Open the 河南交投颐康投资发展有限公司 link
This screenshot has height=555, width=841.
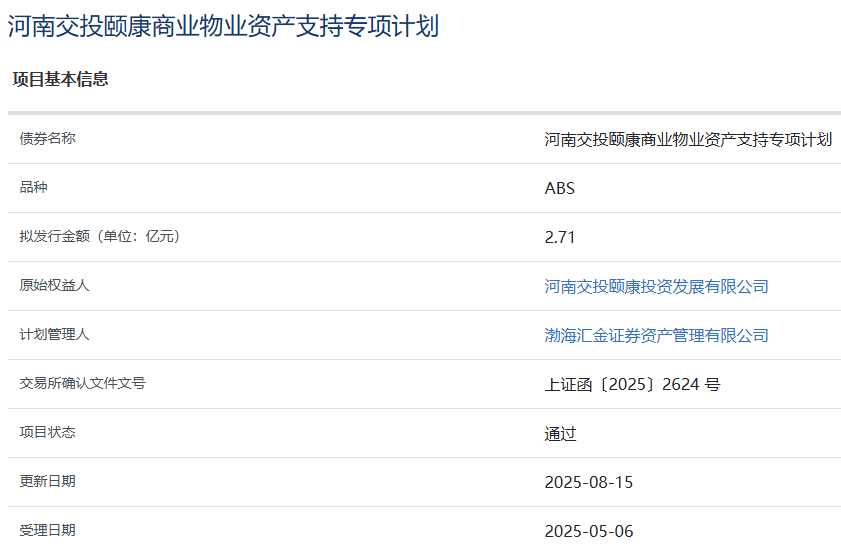tap(656, 287)
